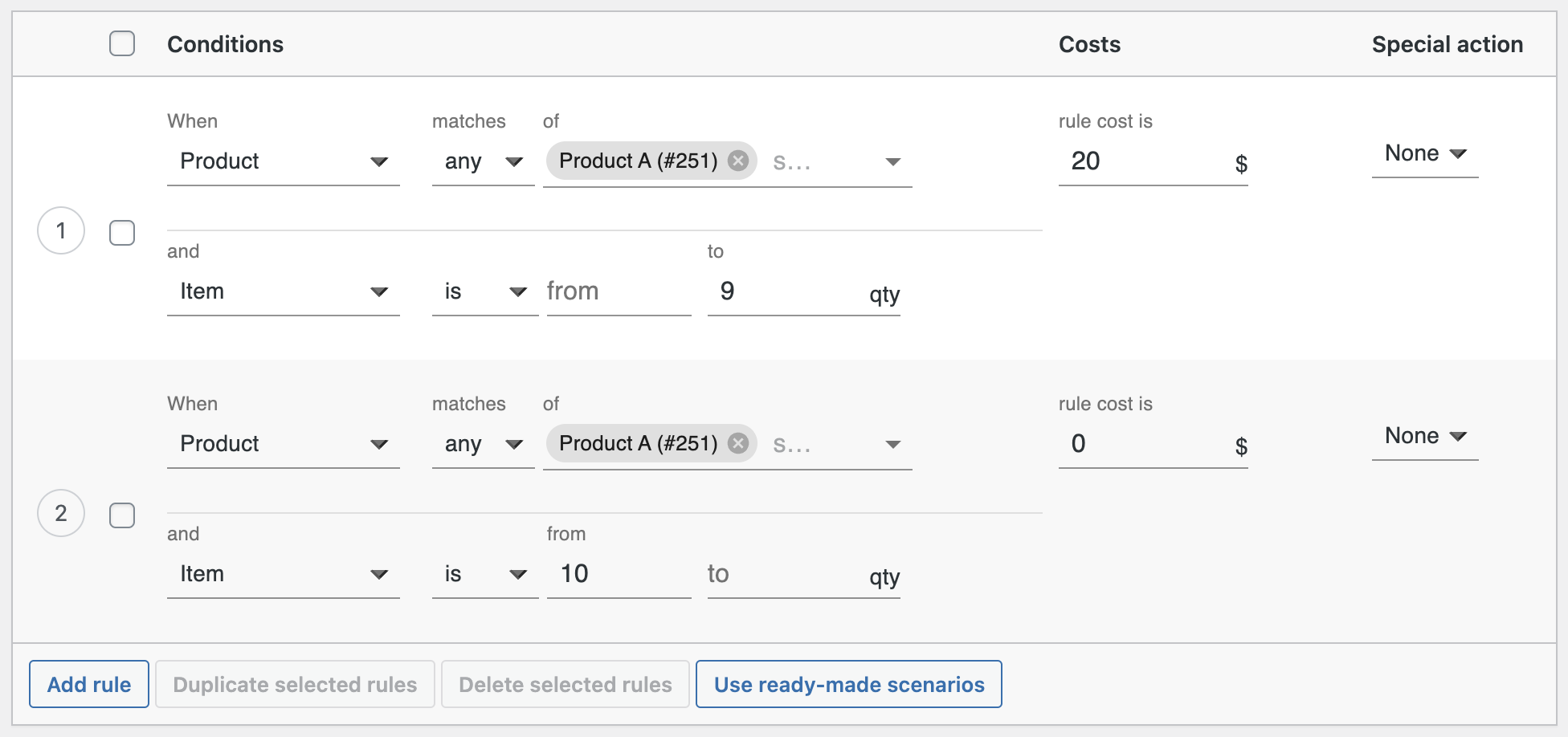Viewport: 1568px width, 737px height.
Task: Remove Product A (#251) from rule 2 condition
Action: click(x=737, y=443)
